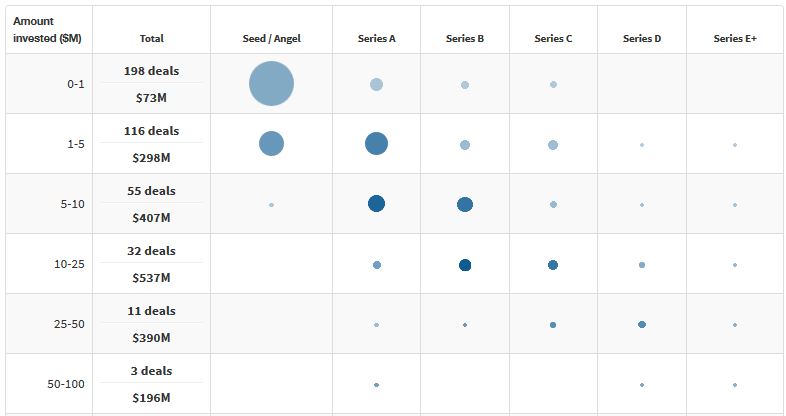Select the Series C bubble in 1-5 row
The image size is (786, 416).
[553, 145]
